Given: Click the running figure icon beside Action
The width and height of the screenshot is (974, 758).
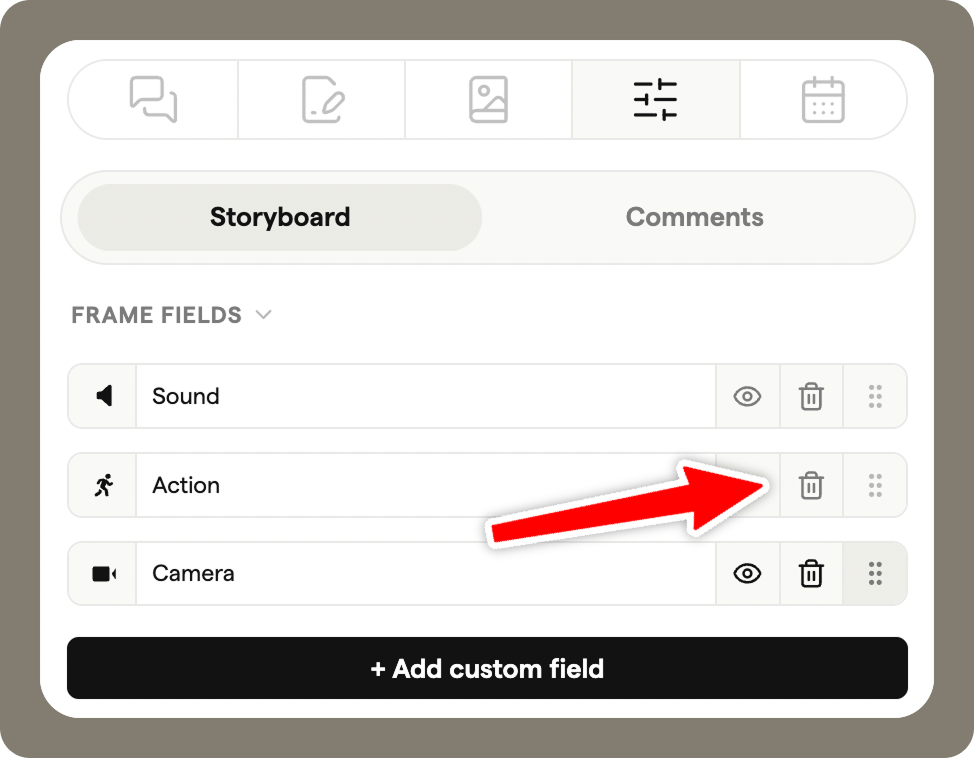Looking at the screenshot, I should click(x=101, y=485).
